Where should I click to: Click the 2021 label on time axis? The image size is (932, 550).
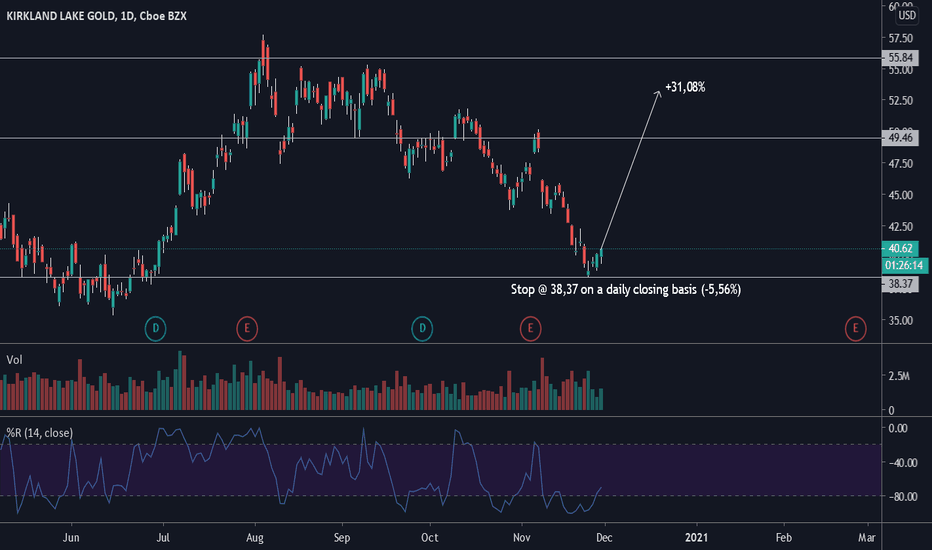click(x=696, y=538)
